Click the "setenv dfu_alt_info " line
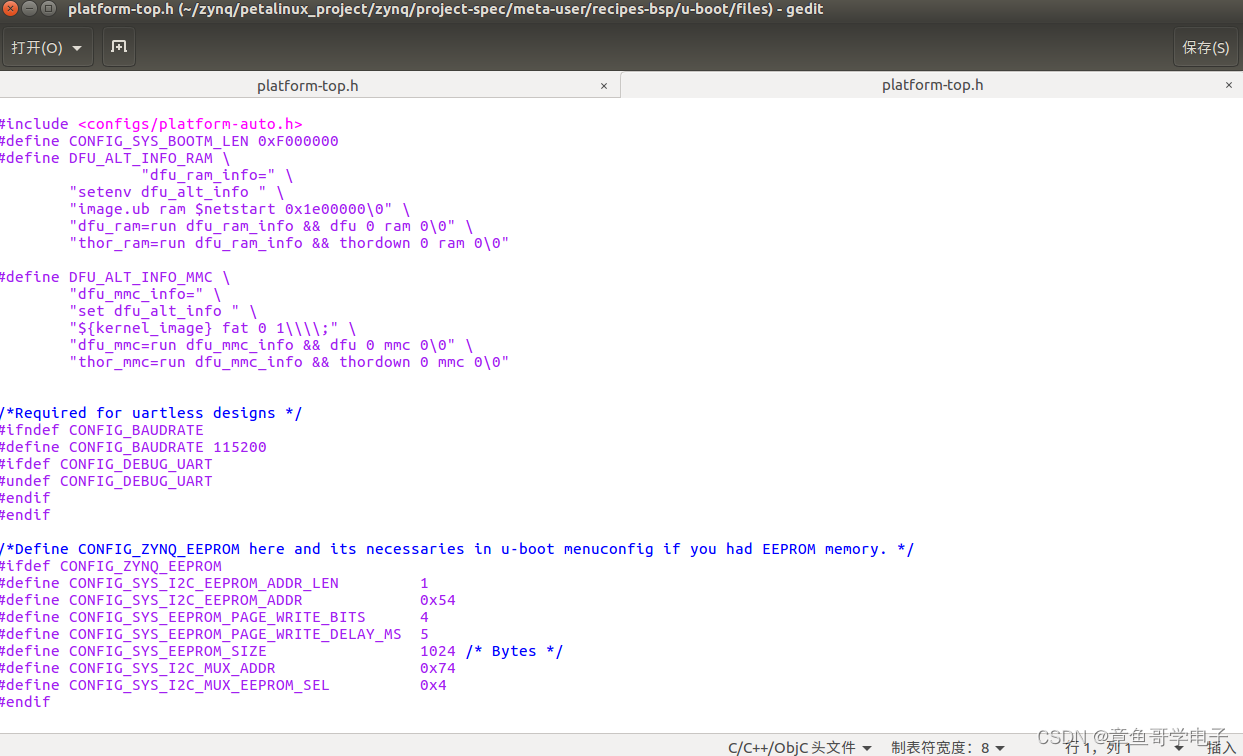The width and height of the screenshot is (1243, 756). coord(177,192)
